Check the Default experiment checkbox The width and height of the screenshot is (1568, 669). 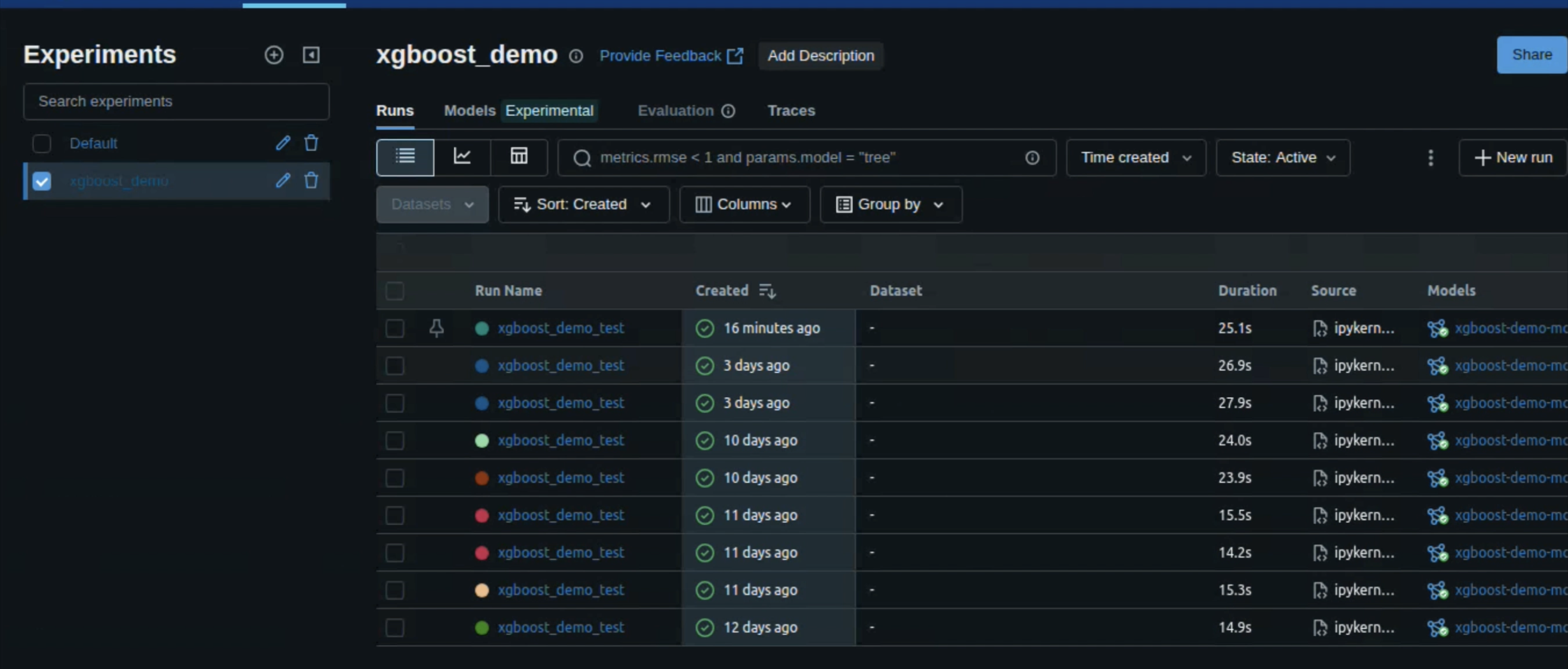(x=41, y=144)
